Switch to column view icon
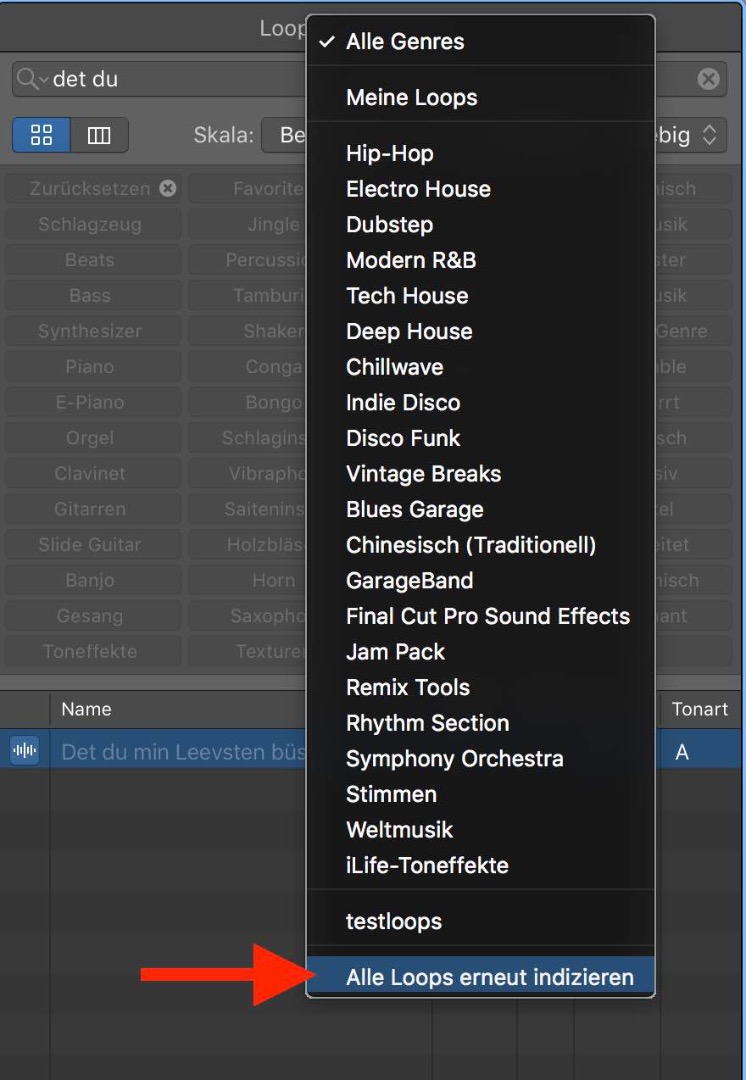The height and width of the screenshot is (1080, 746). point(99,135)
